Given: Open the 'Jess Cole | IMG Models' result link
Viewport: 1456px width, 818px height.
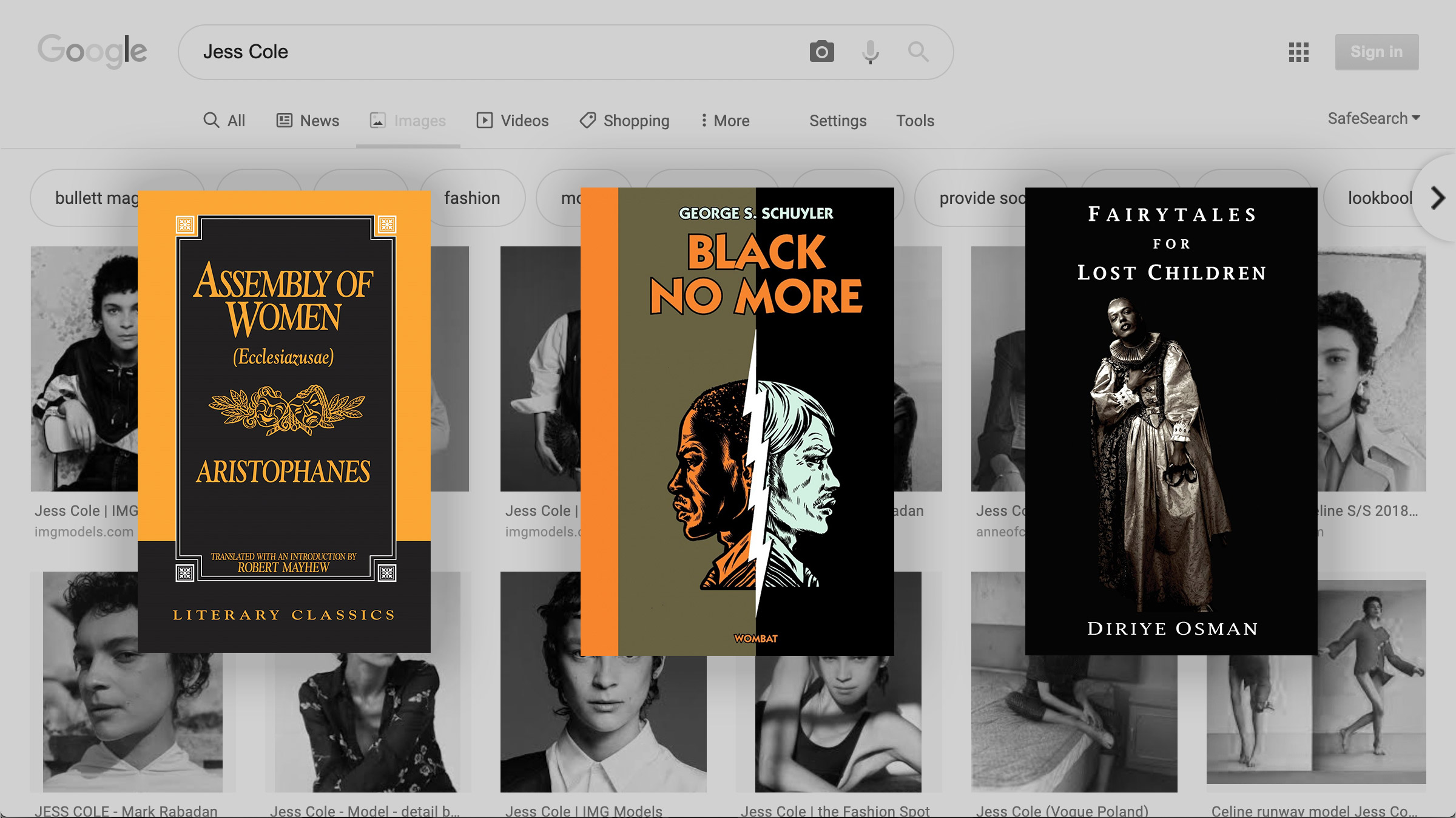Looking at the screenshot, I should (584, 811).
